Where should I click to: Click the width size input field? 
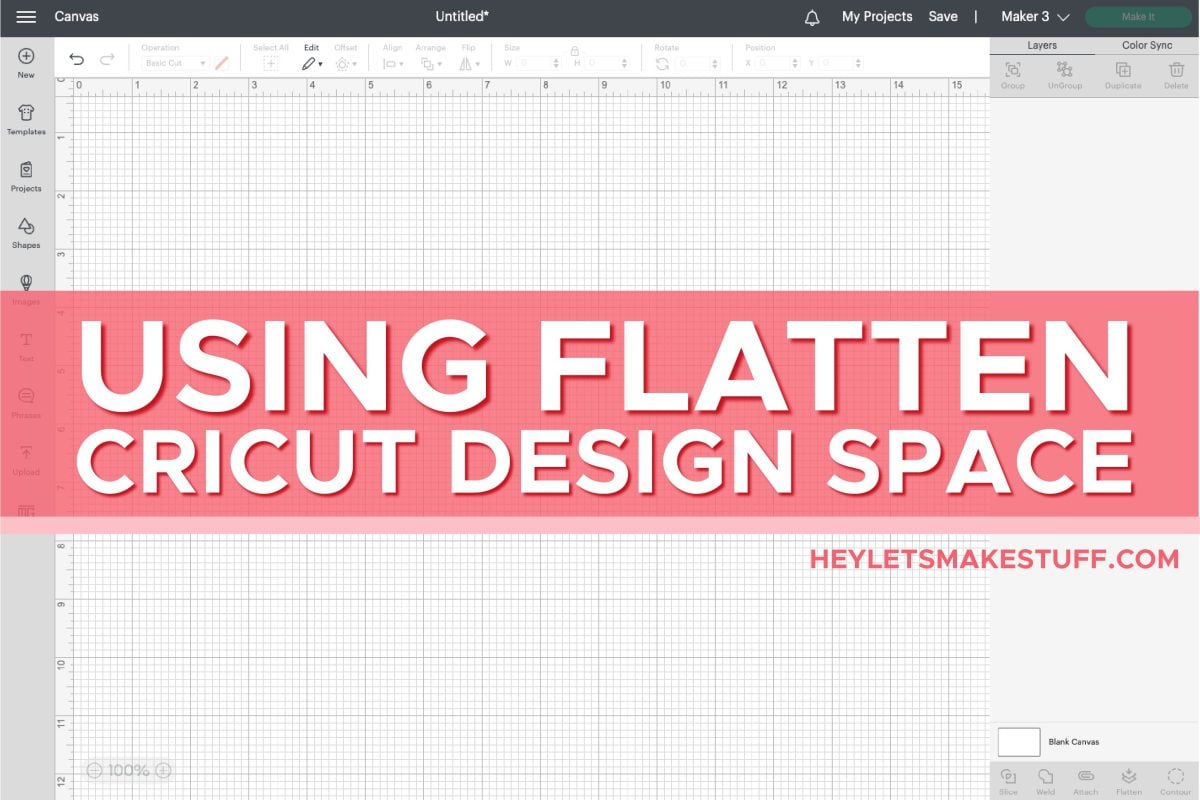tap(538, 63)
